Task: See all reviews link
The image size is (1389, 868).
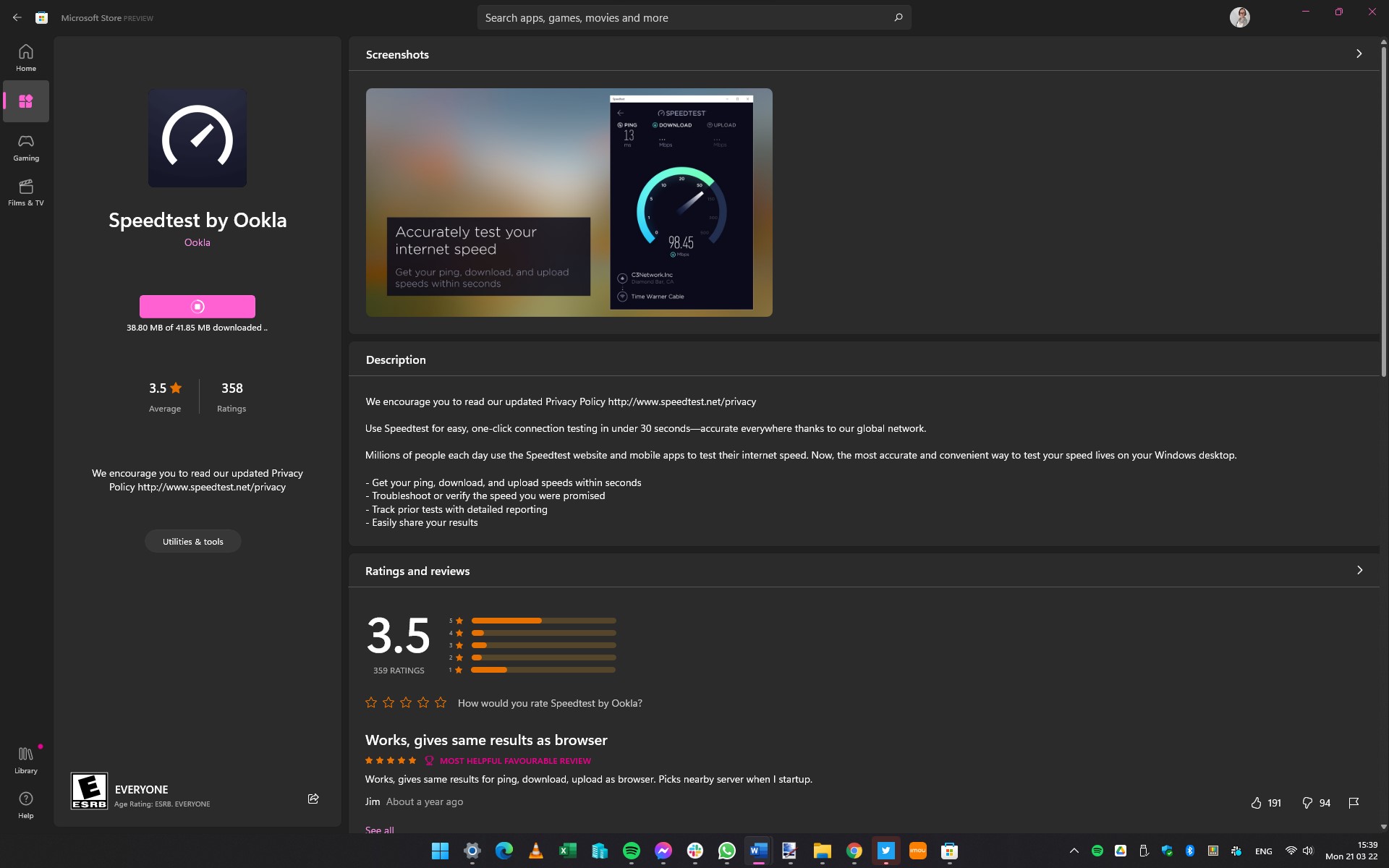Action: 380,830
